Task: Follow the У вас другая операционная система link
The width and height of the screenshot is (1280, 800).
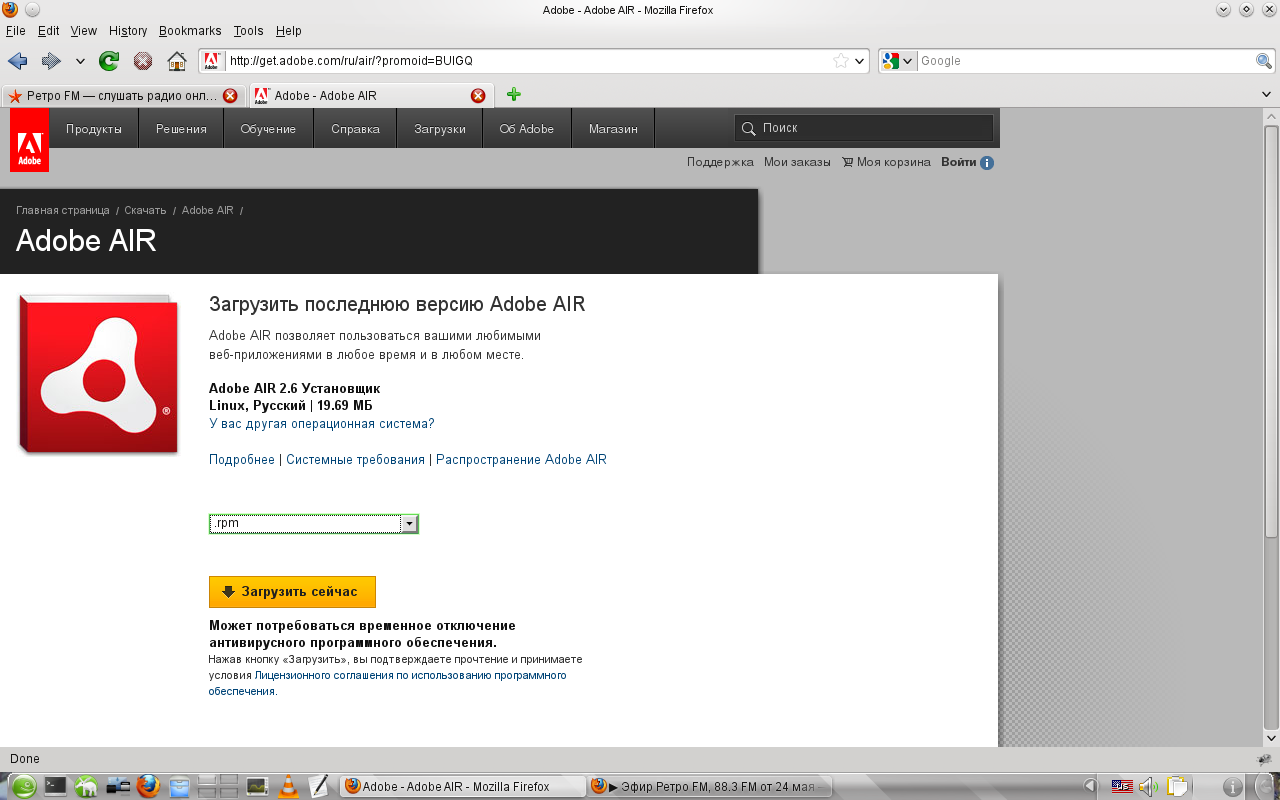Action: (x=322, y=424)
